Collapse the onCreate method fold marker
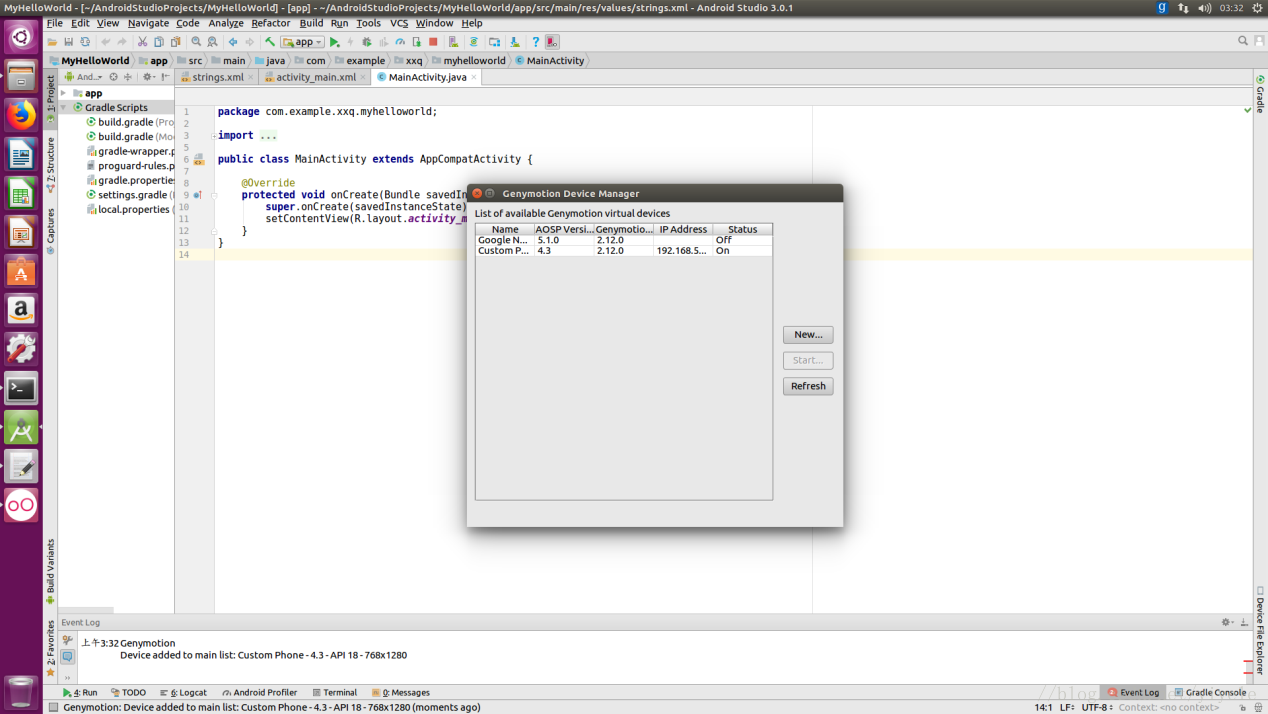Viewport: 1268px width, 714px height. point(214,195)
